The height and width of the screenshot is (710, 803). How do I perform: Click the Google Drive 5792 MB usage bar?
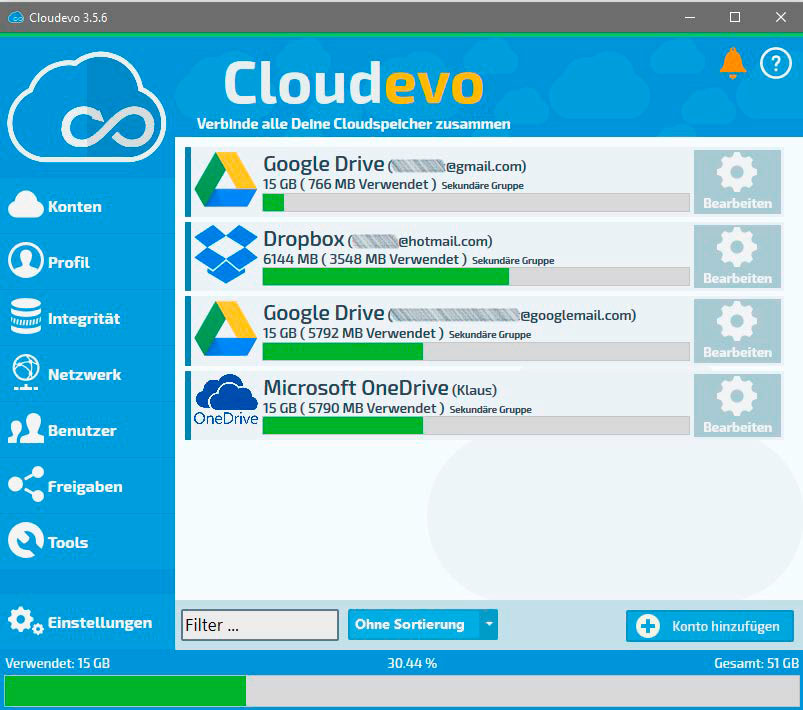pos(476,351)
